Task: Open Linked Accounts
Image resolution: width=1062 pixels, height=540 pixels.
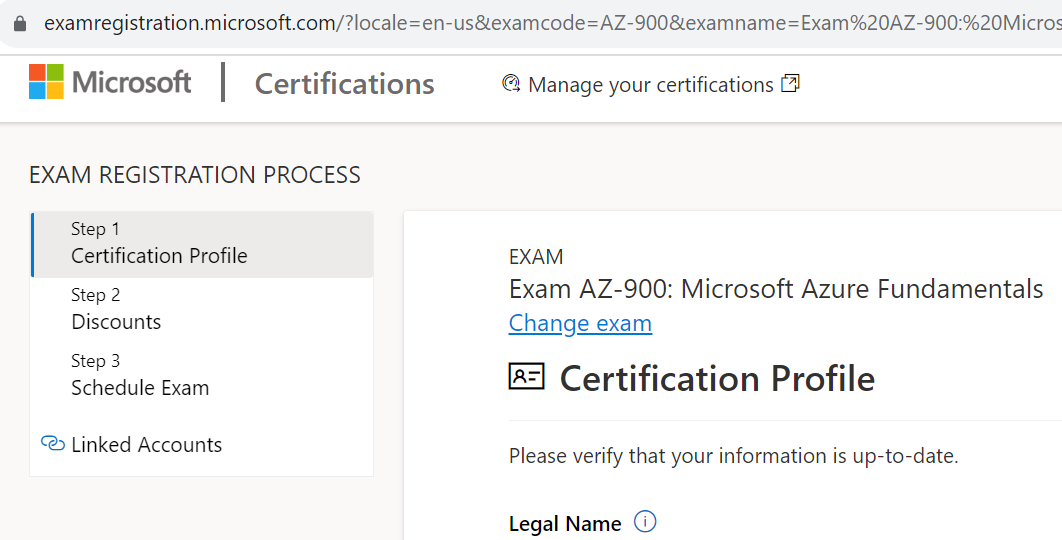Action: [146, 444]
